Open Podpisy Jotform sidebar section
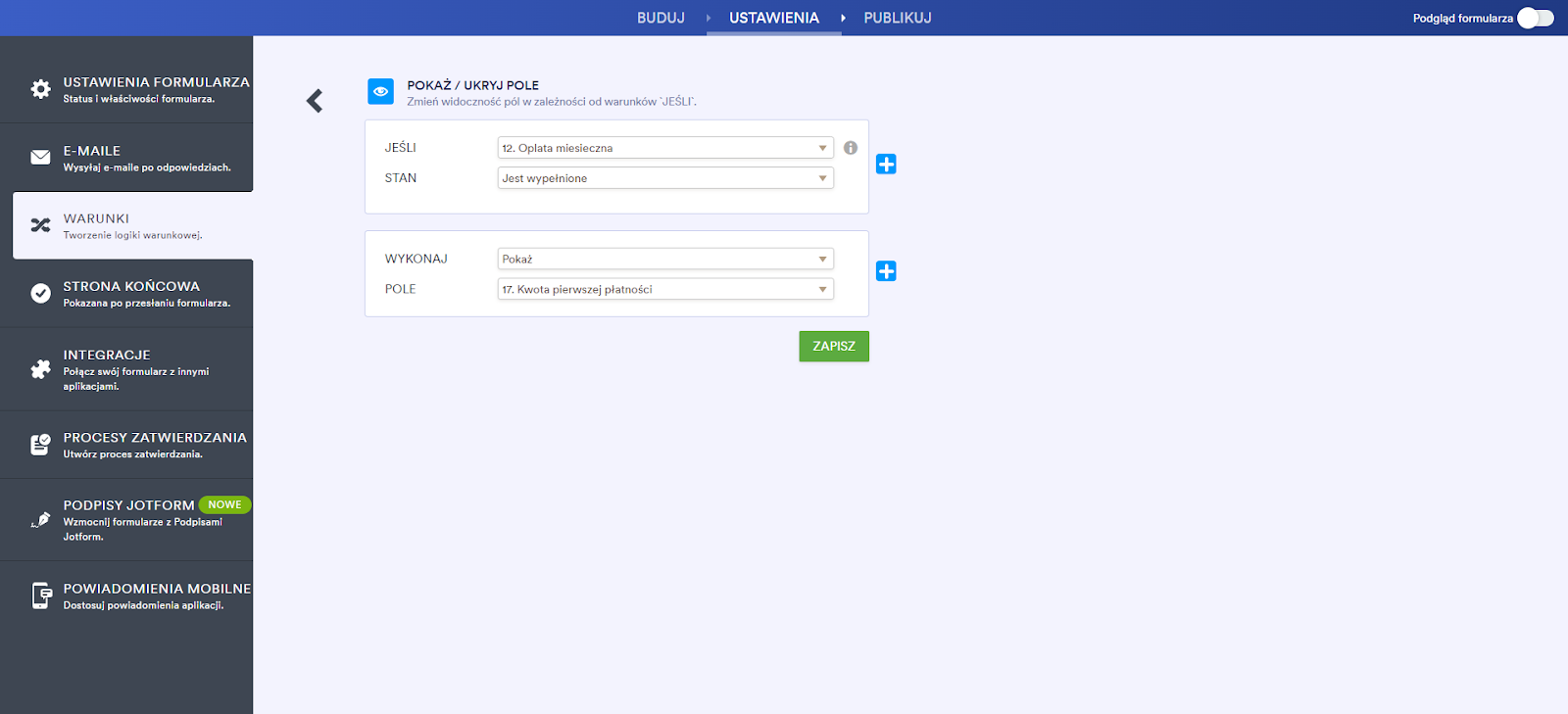 tap(126, 520)
